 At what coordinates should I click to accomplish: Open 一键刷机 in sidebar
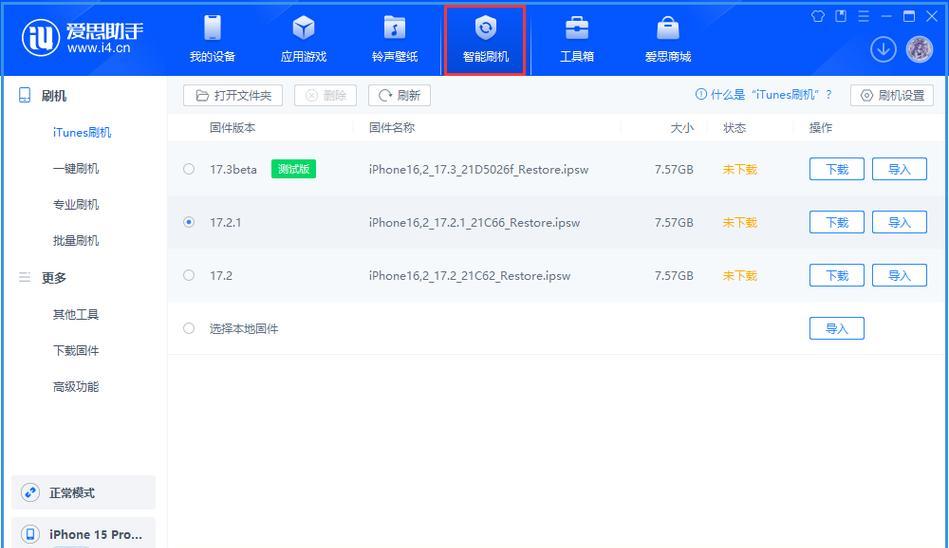[x=76, y=168]
